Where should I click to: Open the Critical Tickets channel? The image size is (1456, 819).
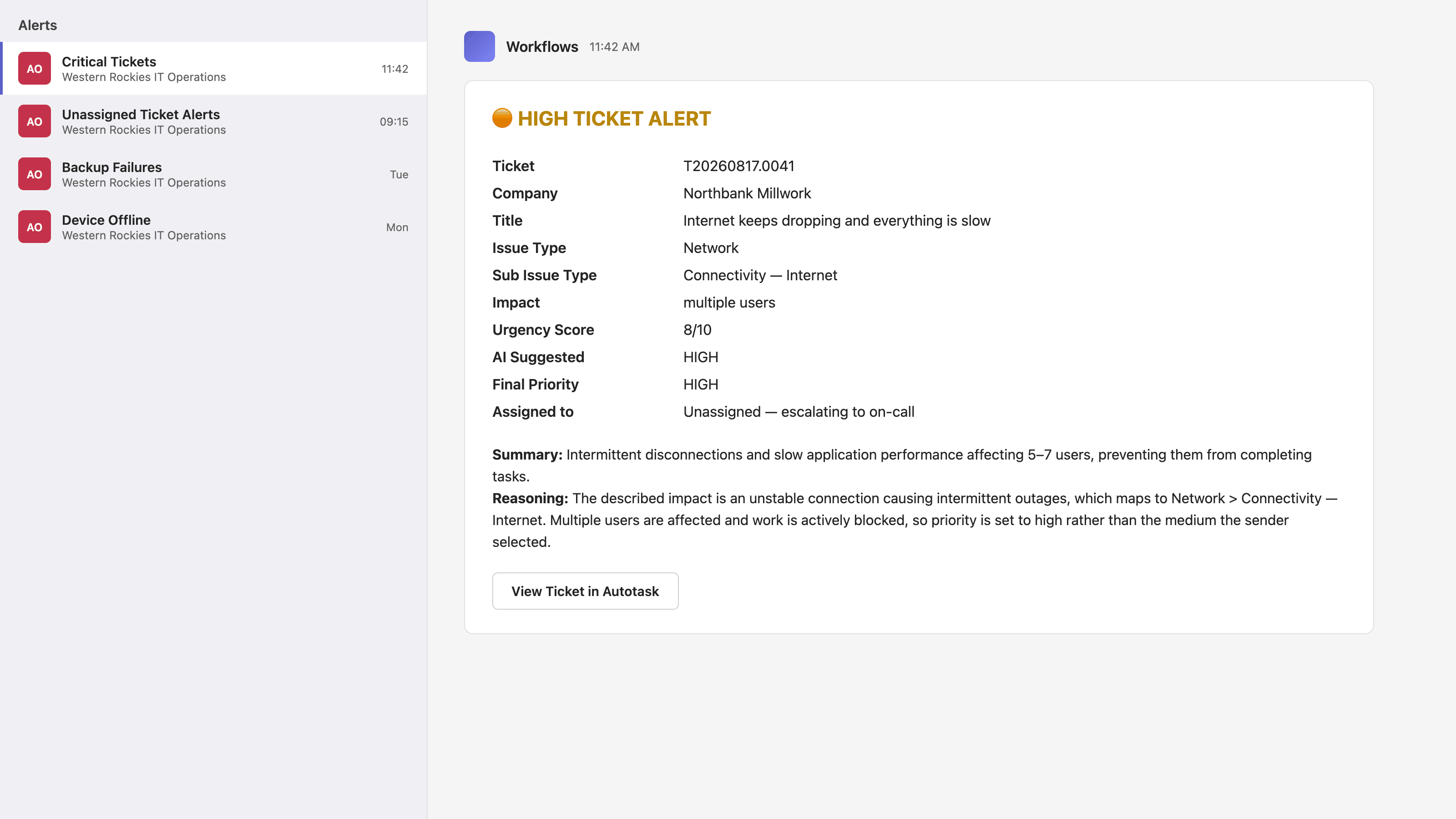pos(214,68)
